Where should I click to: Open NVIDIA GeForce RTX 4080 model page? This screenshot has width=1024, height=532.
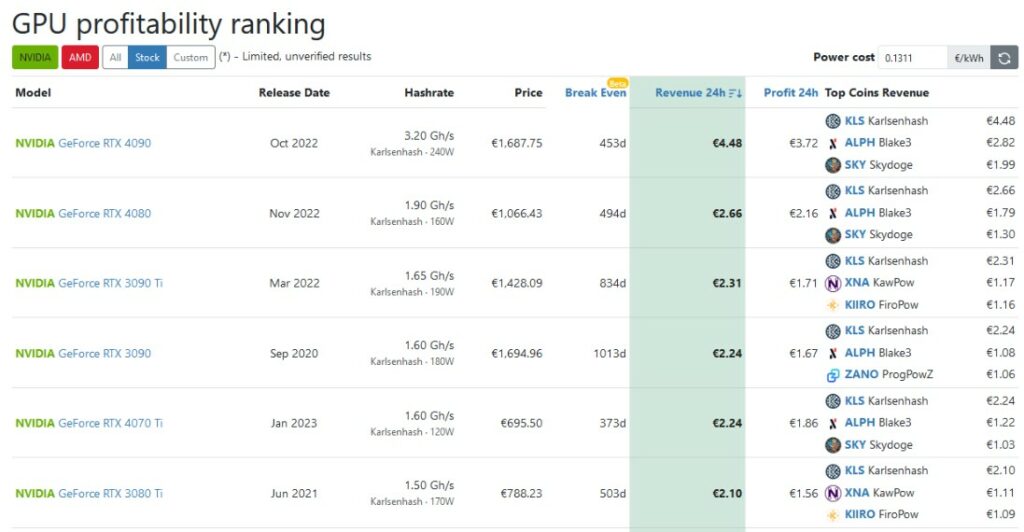point(83,213)
